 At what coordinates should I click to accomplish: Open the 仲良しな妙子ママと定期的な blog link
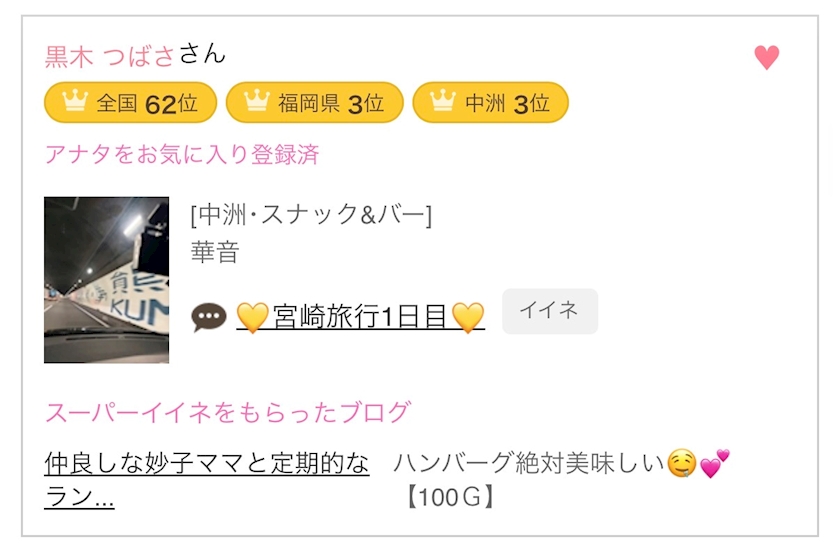tap(207, 464)
